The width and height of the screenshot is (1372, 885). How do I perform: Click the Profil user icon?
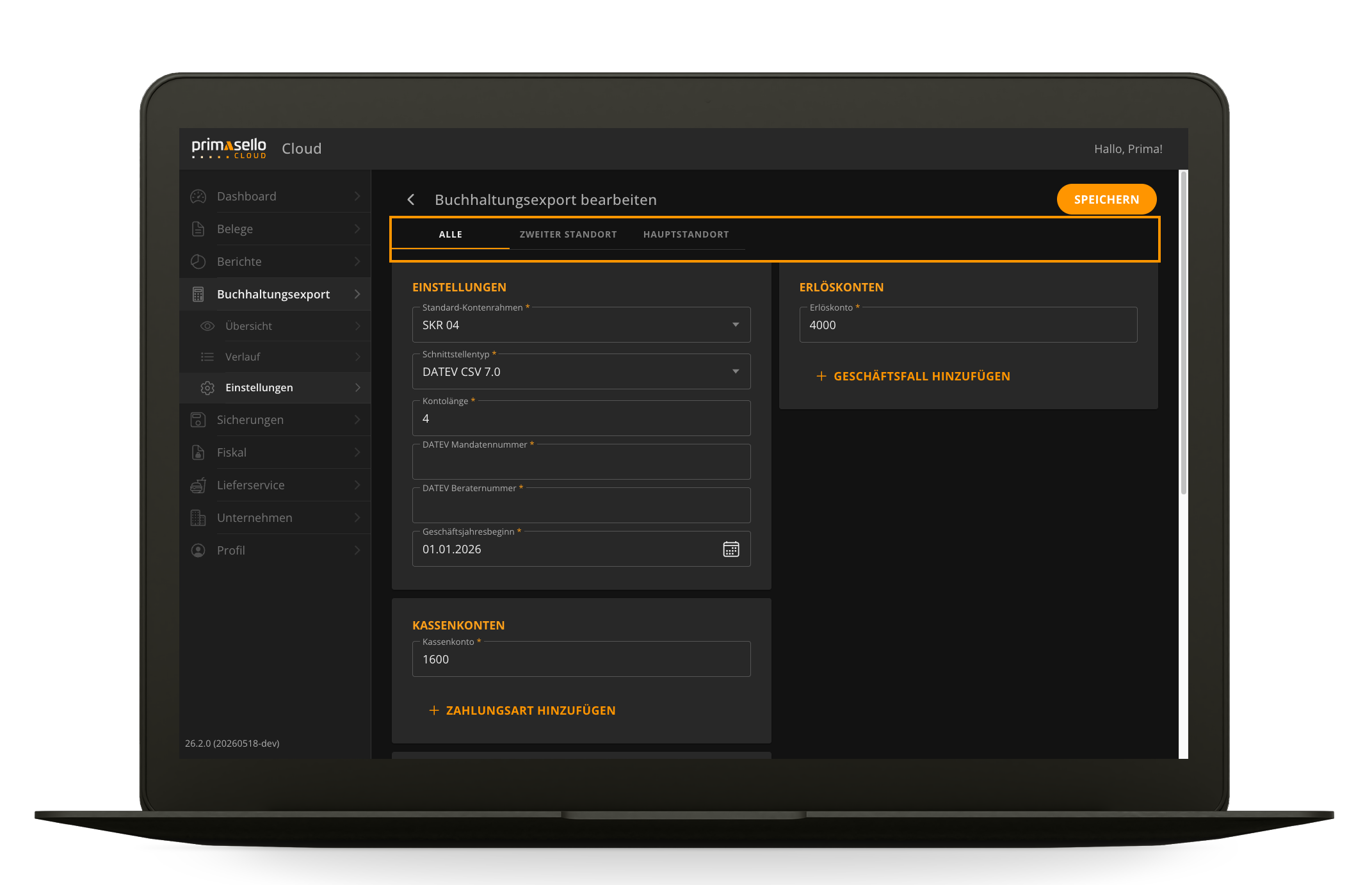click(198, 551)
